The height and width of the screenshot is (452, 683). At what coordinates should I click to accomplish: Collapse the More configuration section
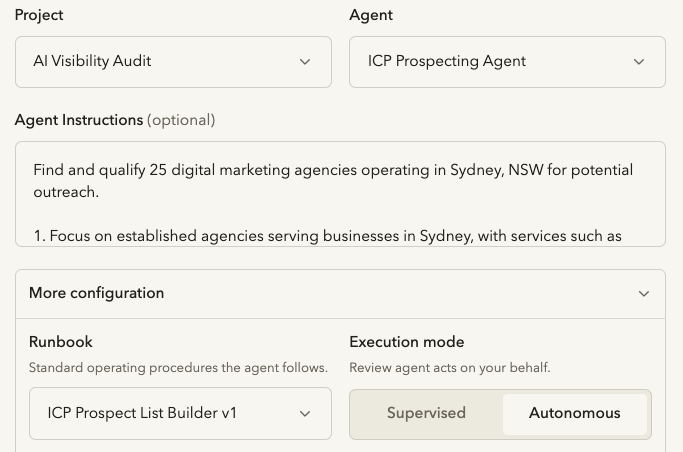tap(340, 293)
